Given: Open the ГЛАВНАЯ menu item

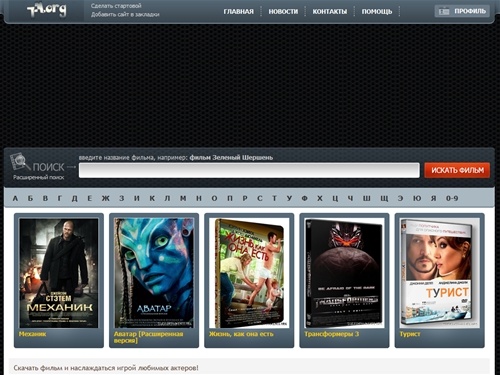Looking at the screenshot, I should (239, 12).
